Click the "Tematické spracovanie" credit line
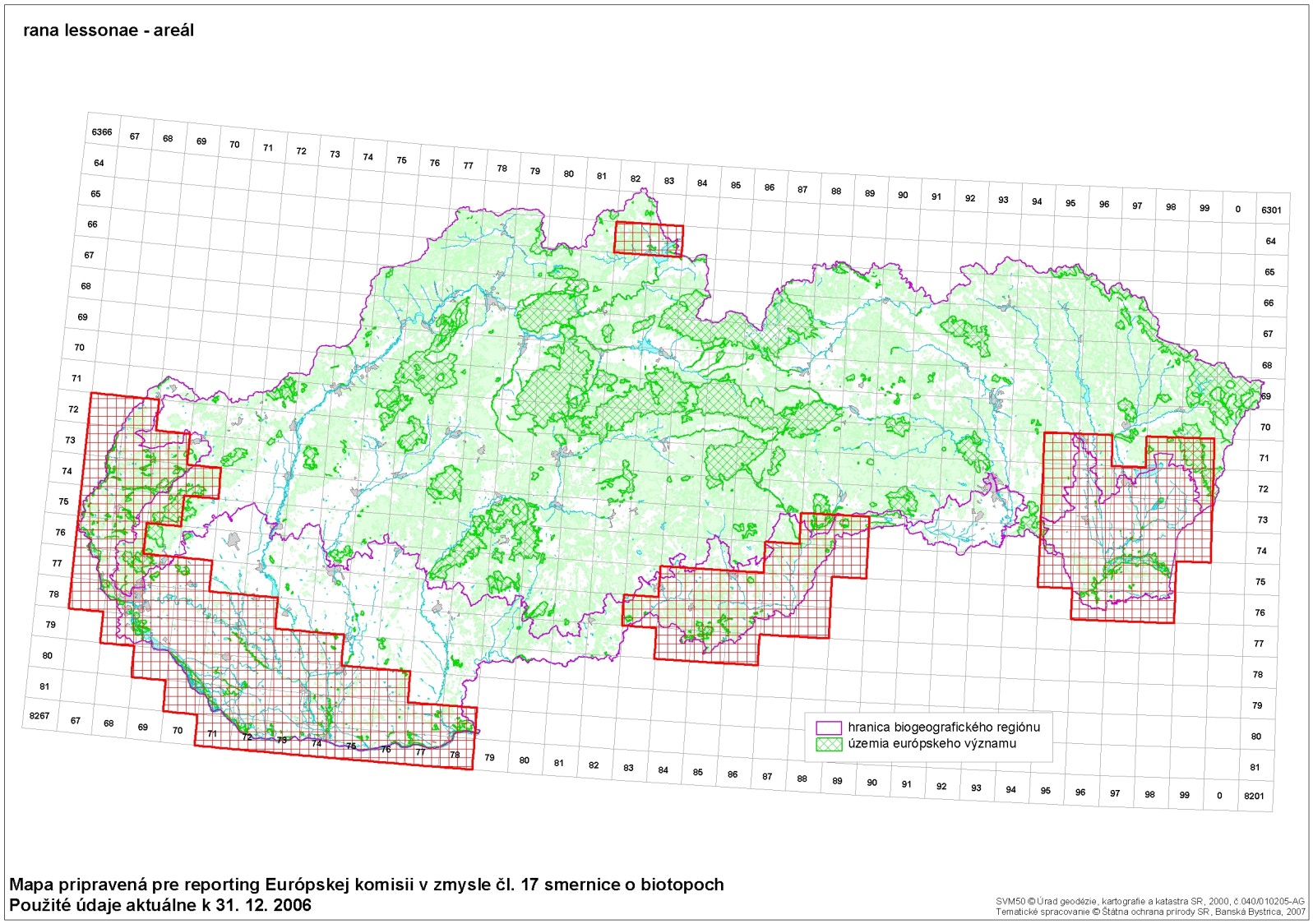 point(1150,912)
